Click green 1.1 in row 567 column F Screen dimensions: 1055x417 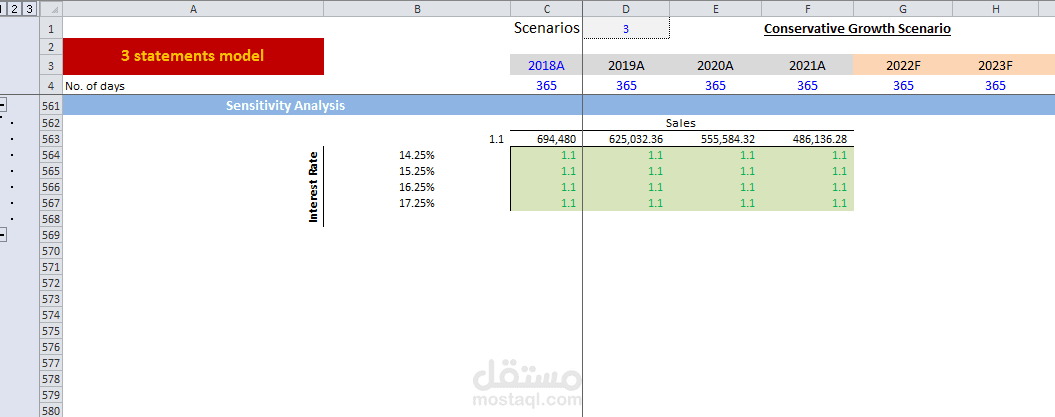click(839, 203)
